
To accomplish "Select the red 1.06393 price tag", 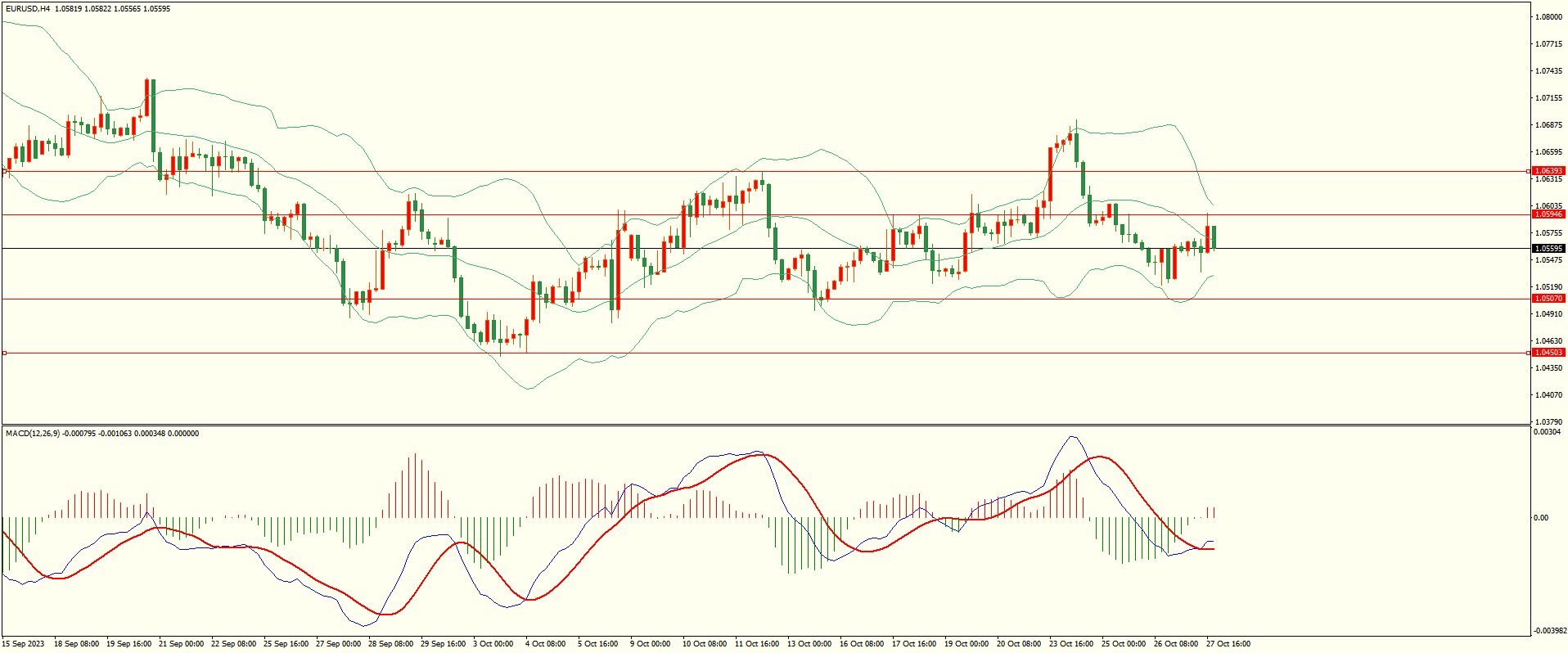I will (x=1548, y=171).
